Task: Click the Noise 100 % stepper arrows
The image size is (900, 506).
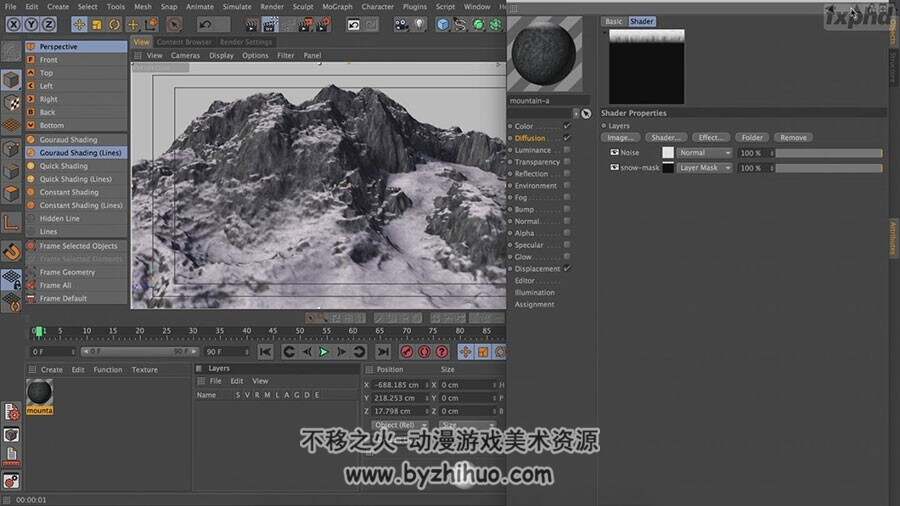Action: 772,153
